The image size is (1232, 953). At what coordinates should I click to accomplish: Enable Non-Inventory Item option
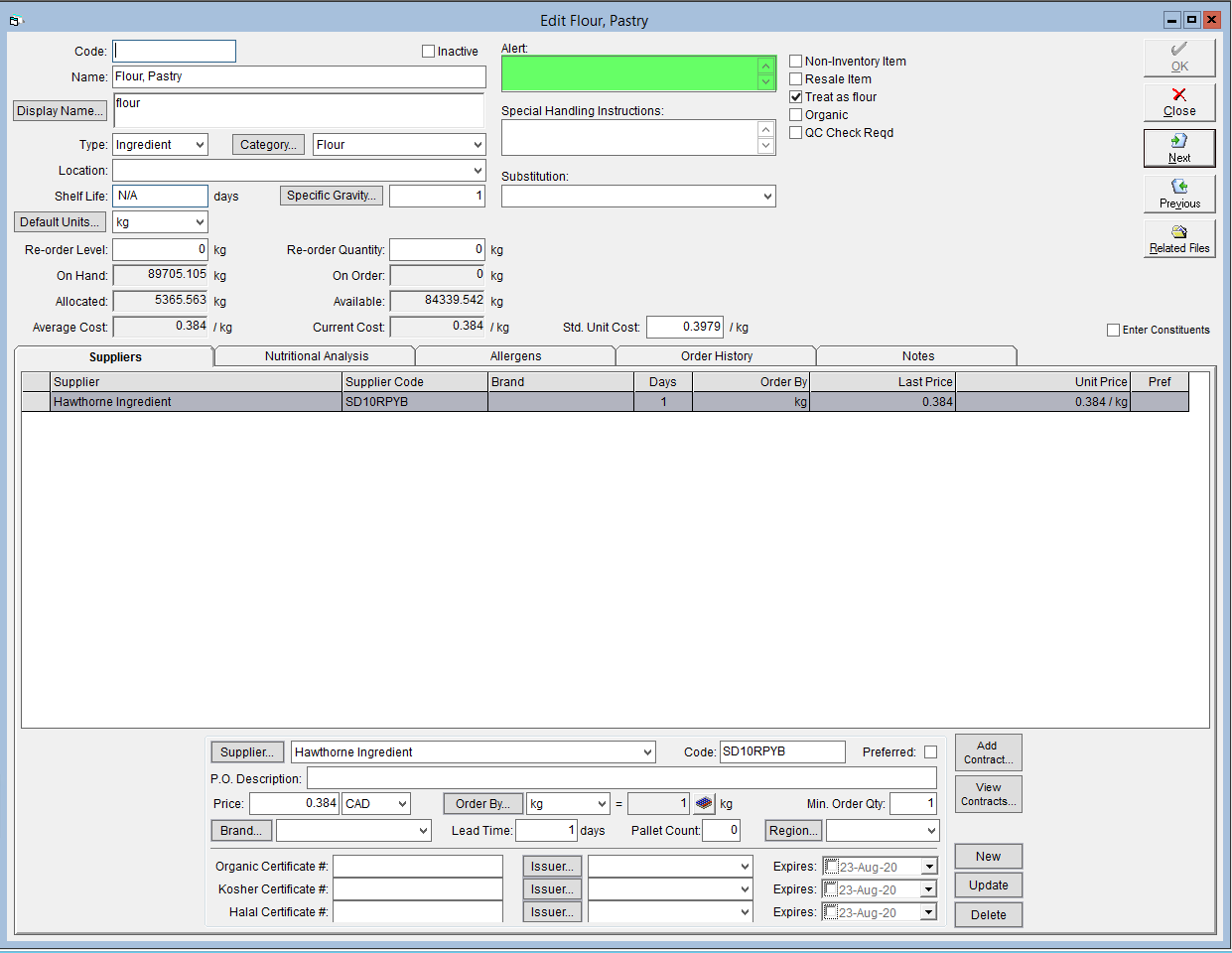[795, 61]
